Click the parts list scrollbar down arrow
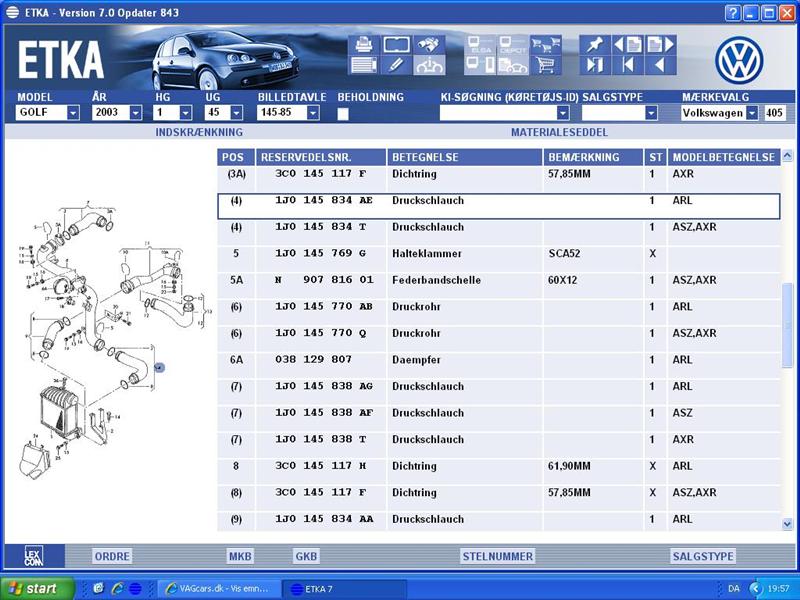Viewport: 800px width, 600px height. point(787,523)
